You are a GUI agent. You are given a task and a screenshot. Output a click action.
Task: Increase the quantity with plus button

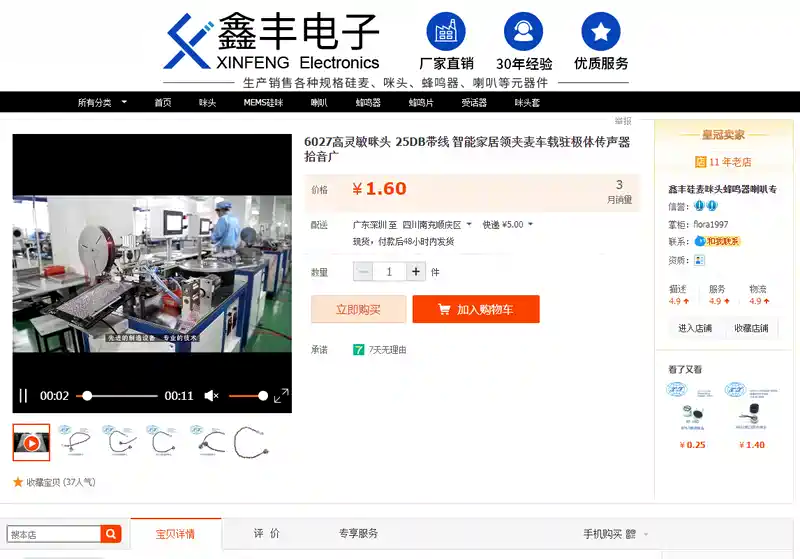(416, 272)
